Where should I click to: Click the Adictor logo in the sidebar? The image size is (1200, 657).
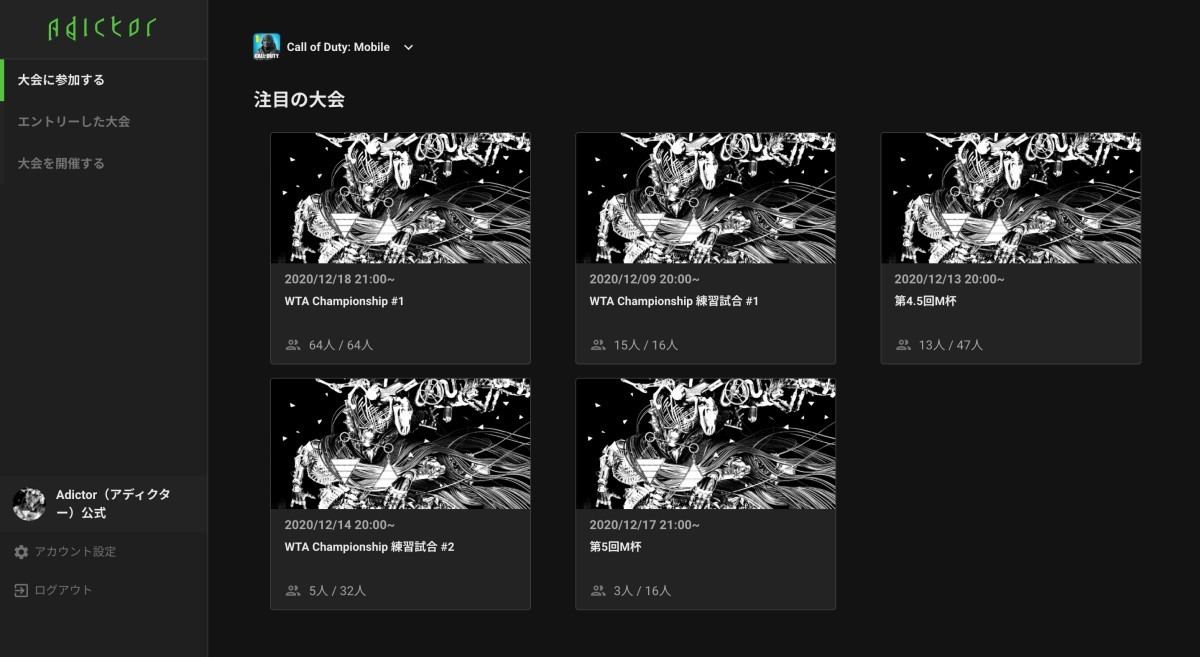[x=102, y=28]
